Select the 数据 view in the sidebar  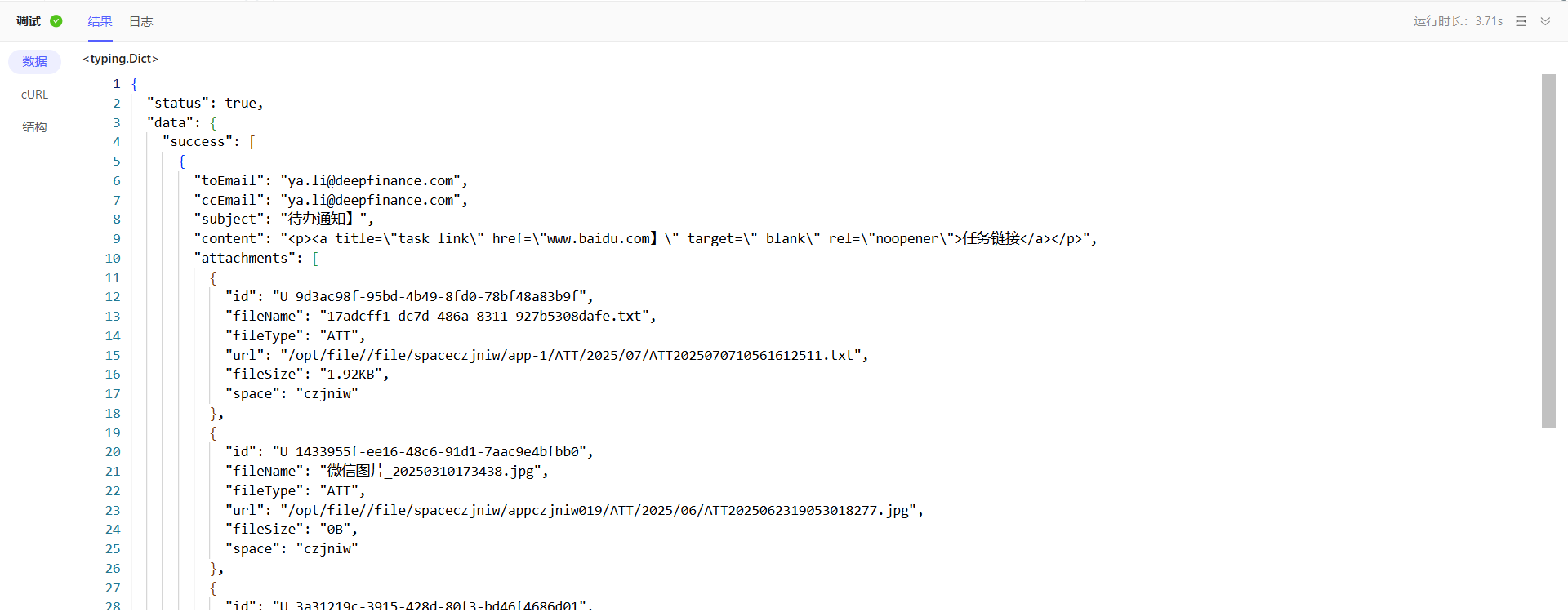pos(34,61)
